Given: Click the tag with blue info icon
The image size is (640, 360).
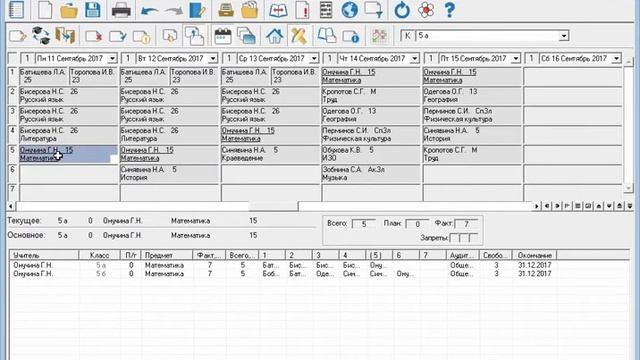Looking at the screenshot, I should point(351,36).
